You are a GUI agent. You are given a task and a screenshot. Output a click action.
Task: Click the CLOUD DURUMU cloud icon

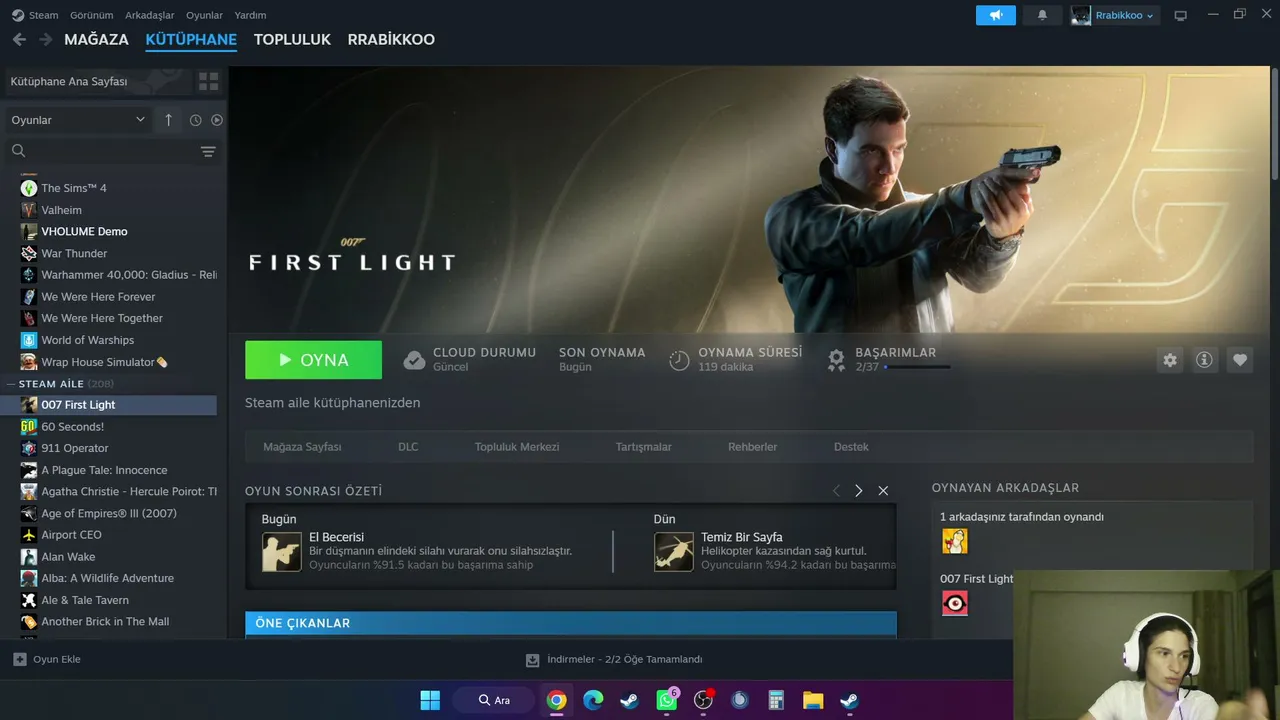pos(414,360)
